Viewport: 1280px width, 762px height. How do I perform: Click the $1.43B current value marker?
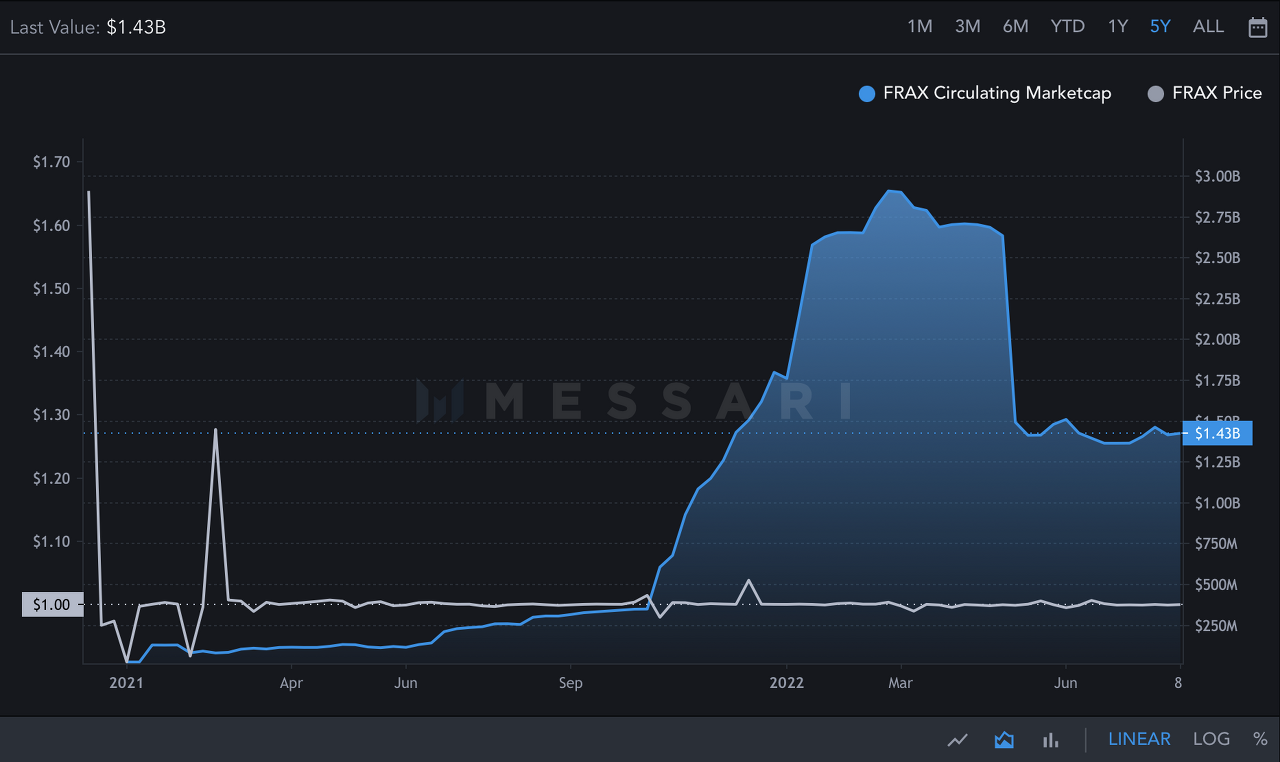click(1214, 433)
